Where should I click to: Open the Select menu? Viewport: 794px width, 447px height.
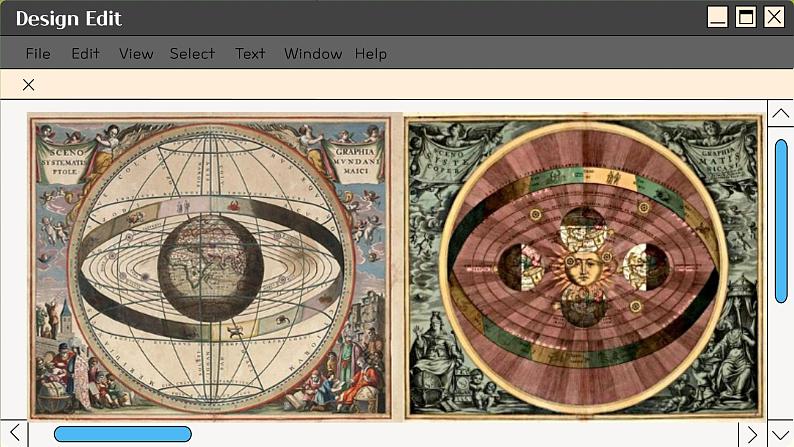192,53
